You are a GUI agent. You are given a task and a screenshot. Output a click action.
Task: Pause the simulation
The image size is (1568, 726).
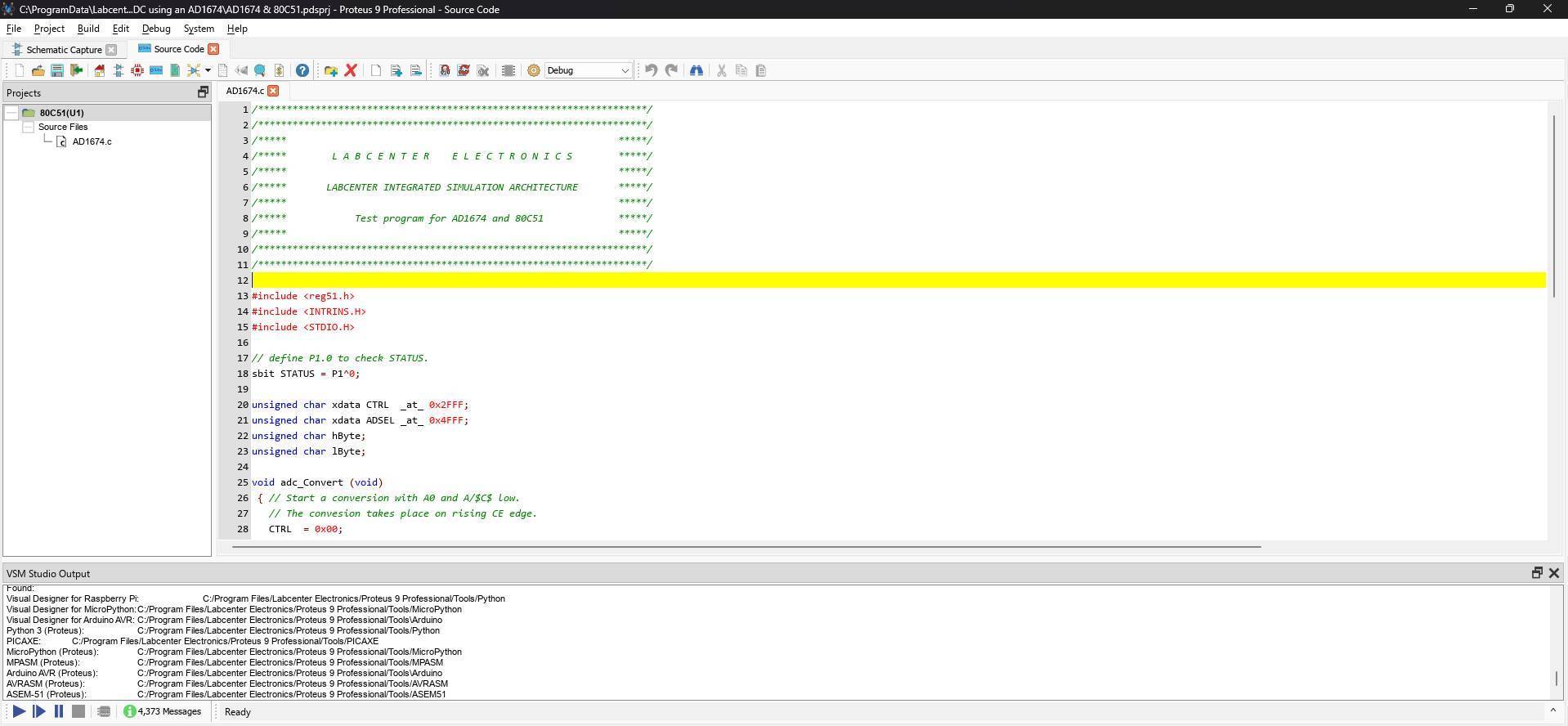click(59, 712)
